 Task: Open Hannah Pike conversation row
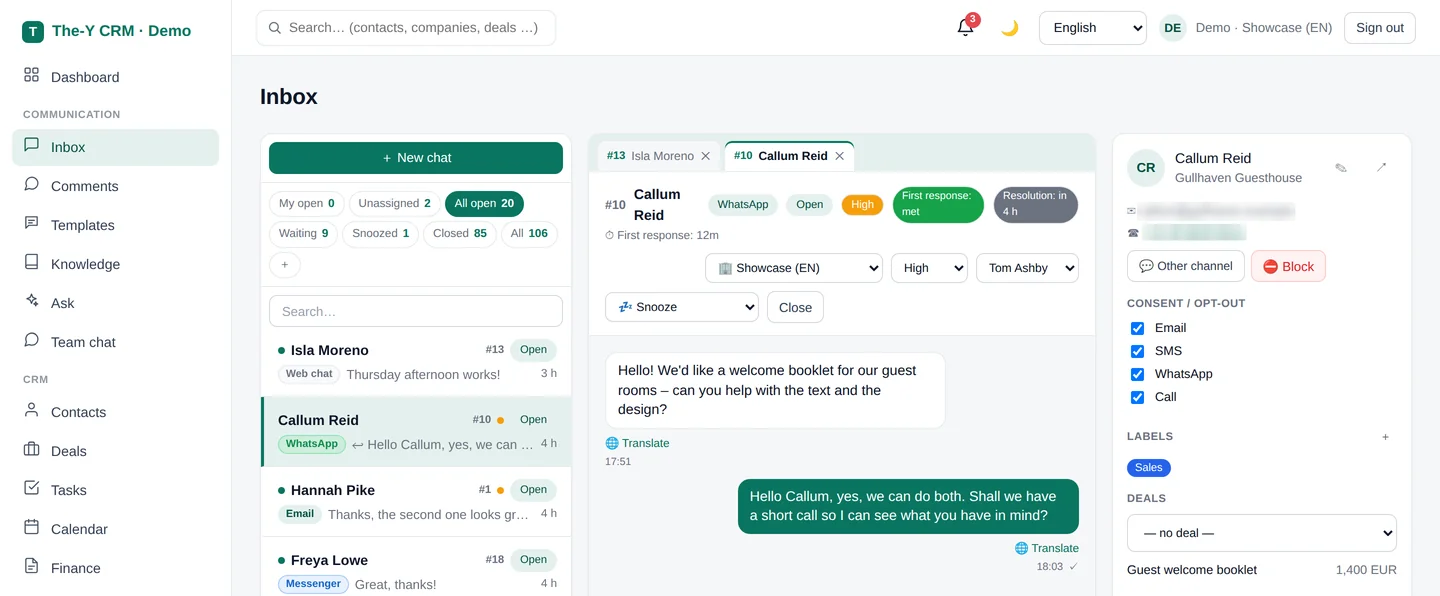pos(416,502)
